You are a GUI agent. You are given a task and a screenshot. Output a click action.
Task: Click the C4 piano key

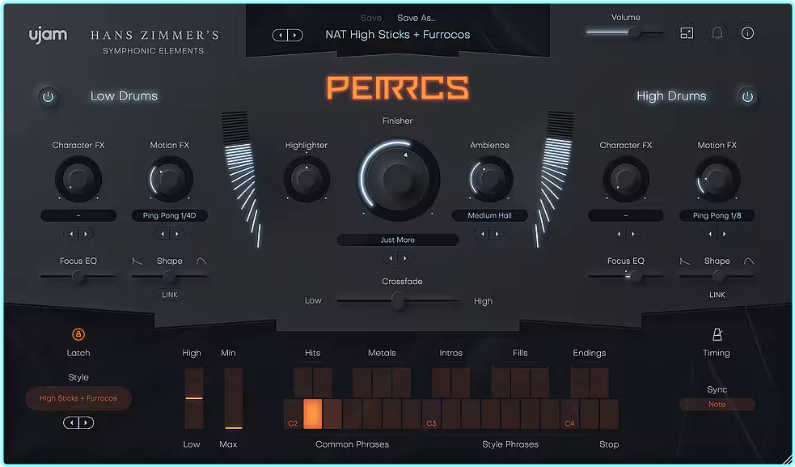coord(570,414)
